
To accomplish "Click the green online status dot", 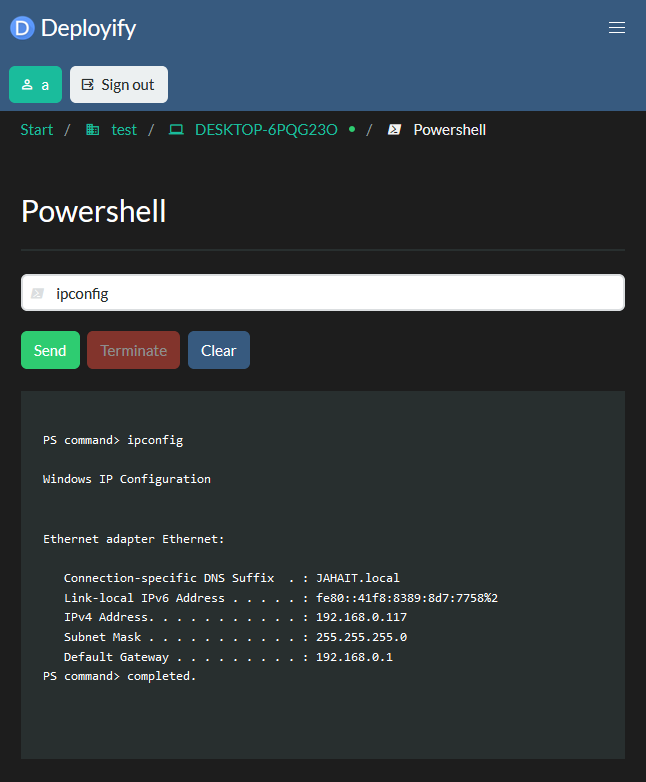I will point(352,129).
